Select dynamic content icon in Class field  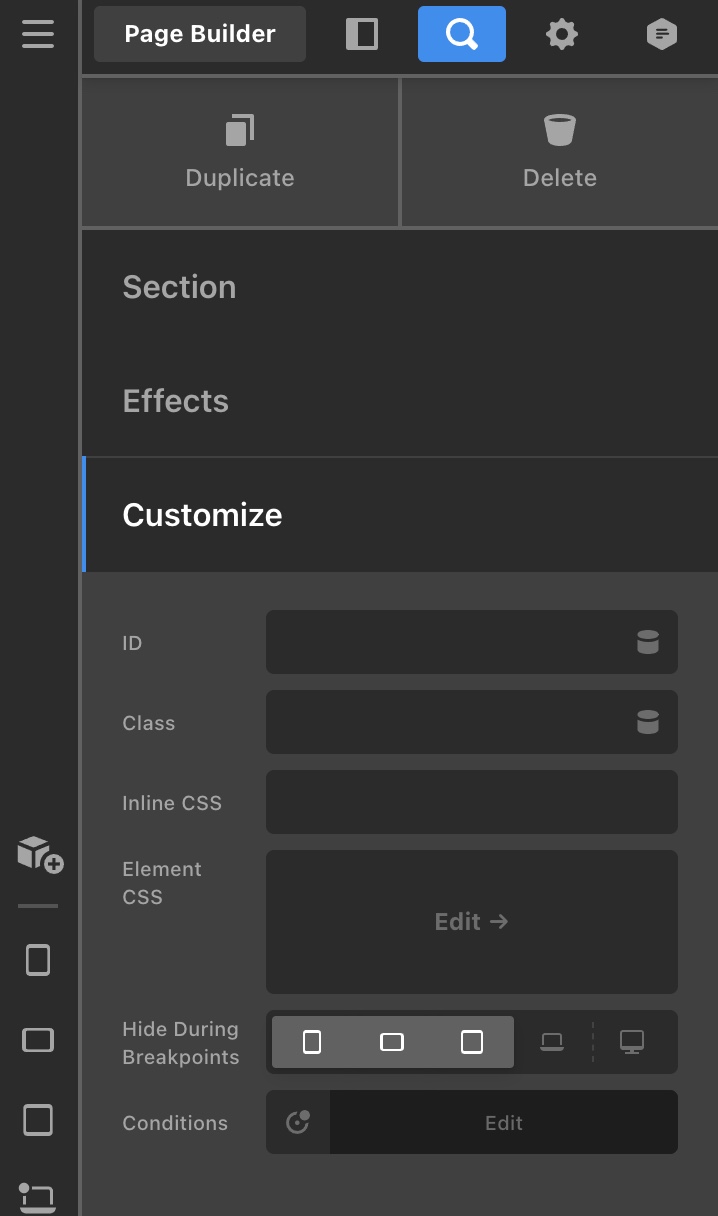(648, 722)
